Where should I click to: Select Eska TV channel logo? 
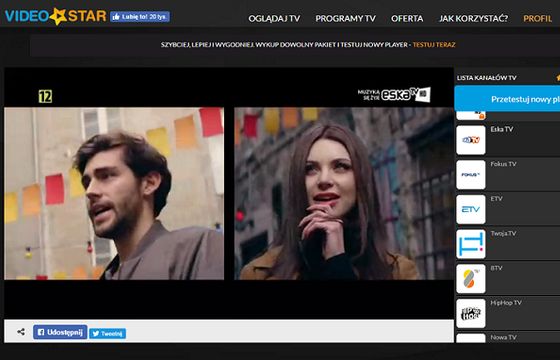click(x=471, y=140)
